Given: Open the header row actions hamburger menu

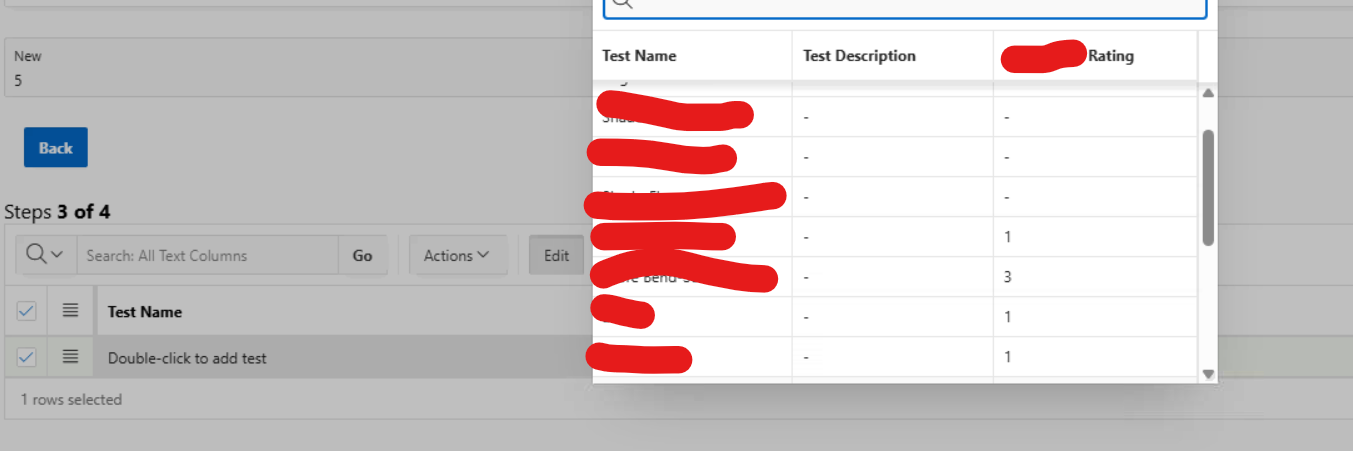Looking at the screenshot, I should (70, 311).
